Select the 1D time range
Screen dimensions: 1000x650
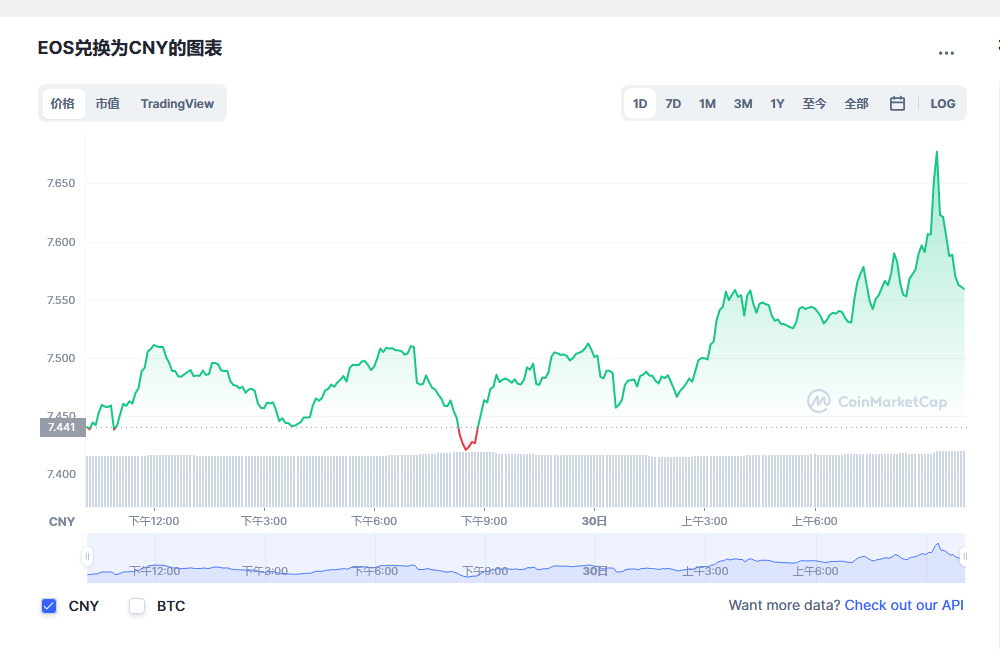(640, 103)
